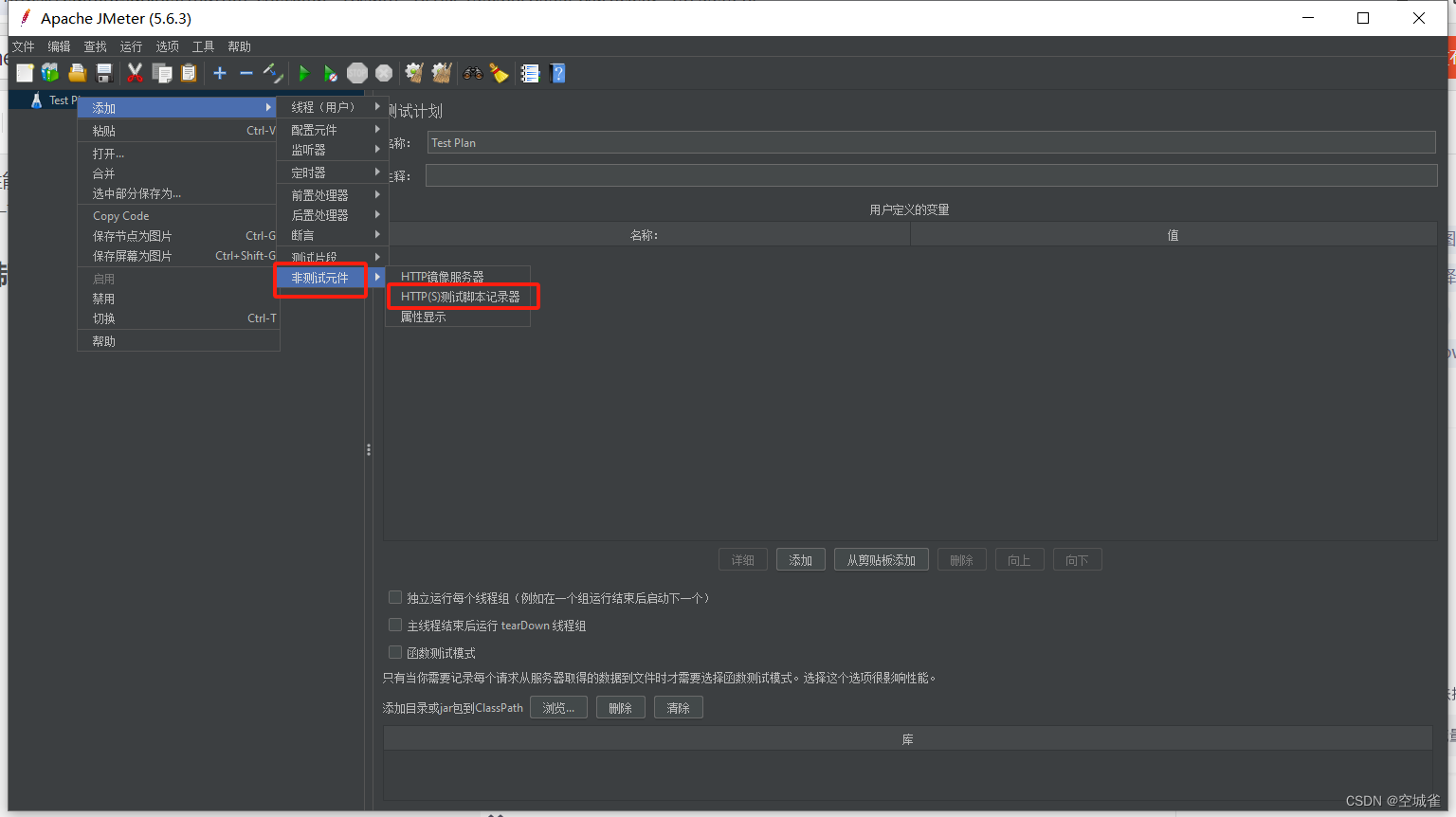Open the 帮助 menu in menu bar
The image size is (1456, 817).
(x=239, y=46)
